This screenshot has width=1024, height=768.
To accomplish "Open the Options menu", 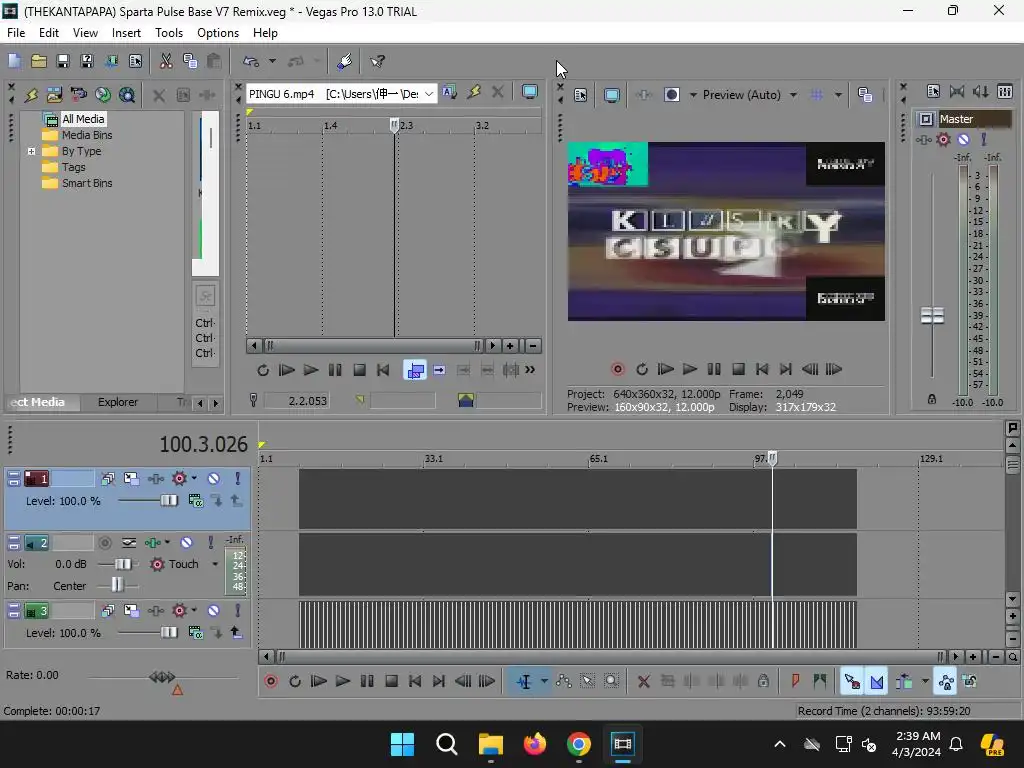I will [217, 33].
